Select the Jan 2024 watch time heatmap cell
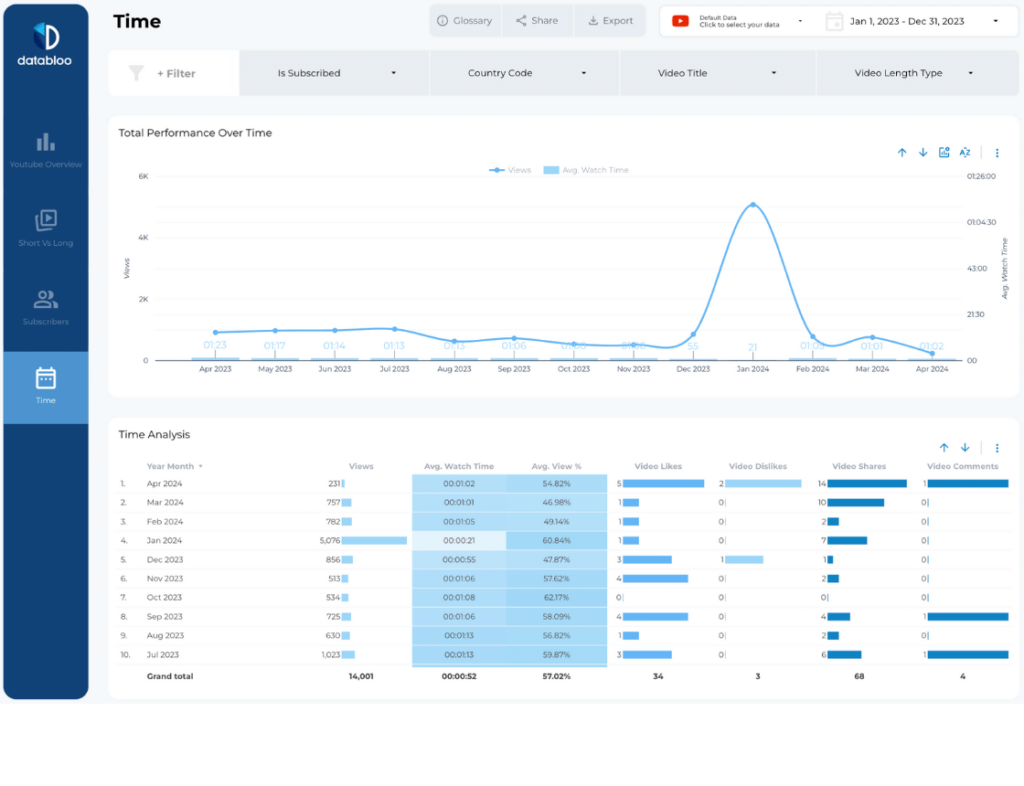1024x786 pixels. pos(458,540)
